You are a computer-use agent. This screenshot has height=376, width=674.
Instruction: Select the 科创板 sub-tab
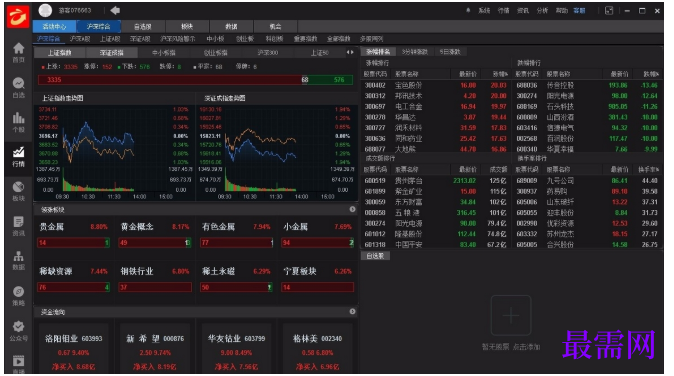coord(274,39)
